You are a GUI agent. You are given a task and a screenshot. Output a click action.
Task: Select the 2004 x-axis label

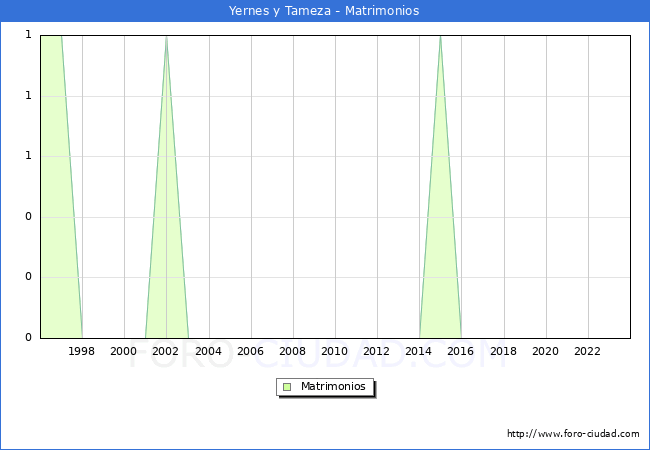click(x=209, y=351)
